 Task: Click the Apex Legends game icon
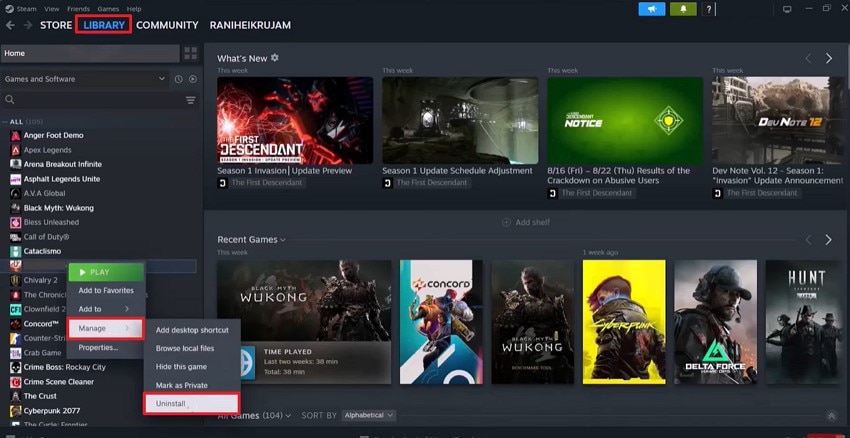click(x=16, y=150)
